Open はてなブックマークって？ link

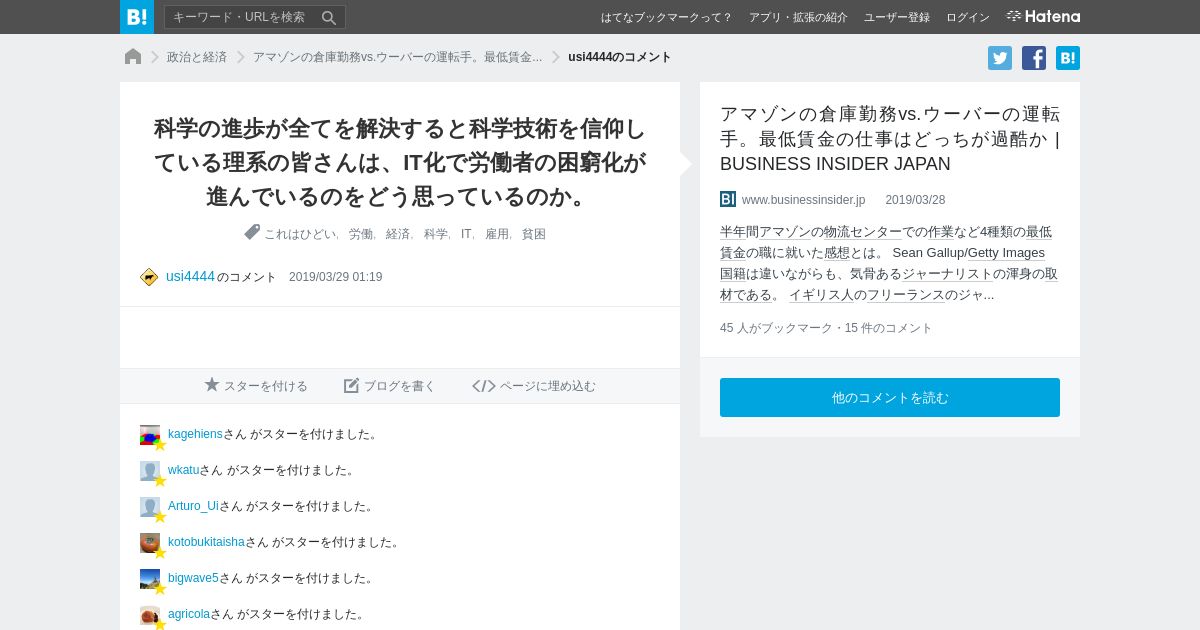(x=666, y=17)
